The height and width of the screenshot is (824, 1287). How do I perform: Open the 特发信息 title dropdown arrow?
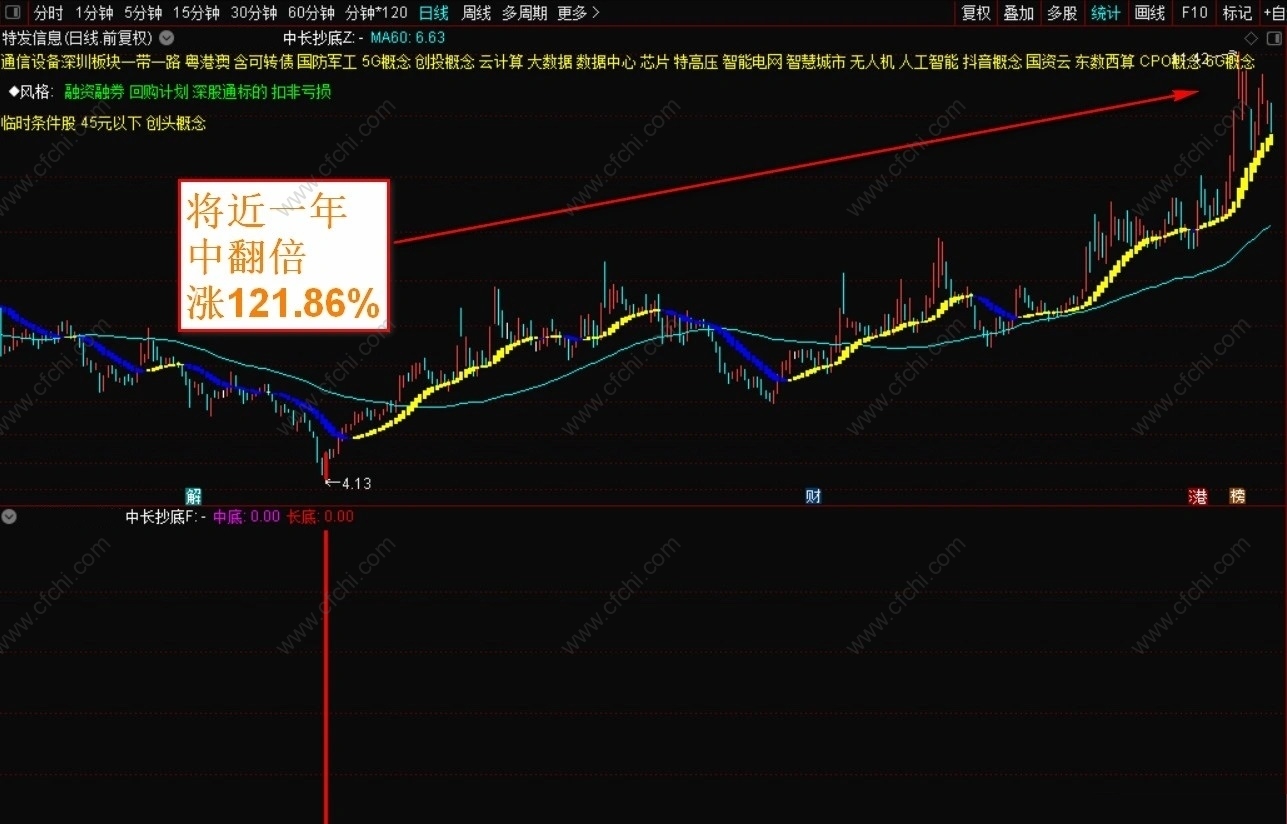tap(167, 38)
